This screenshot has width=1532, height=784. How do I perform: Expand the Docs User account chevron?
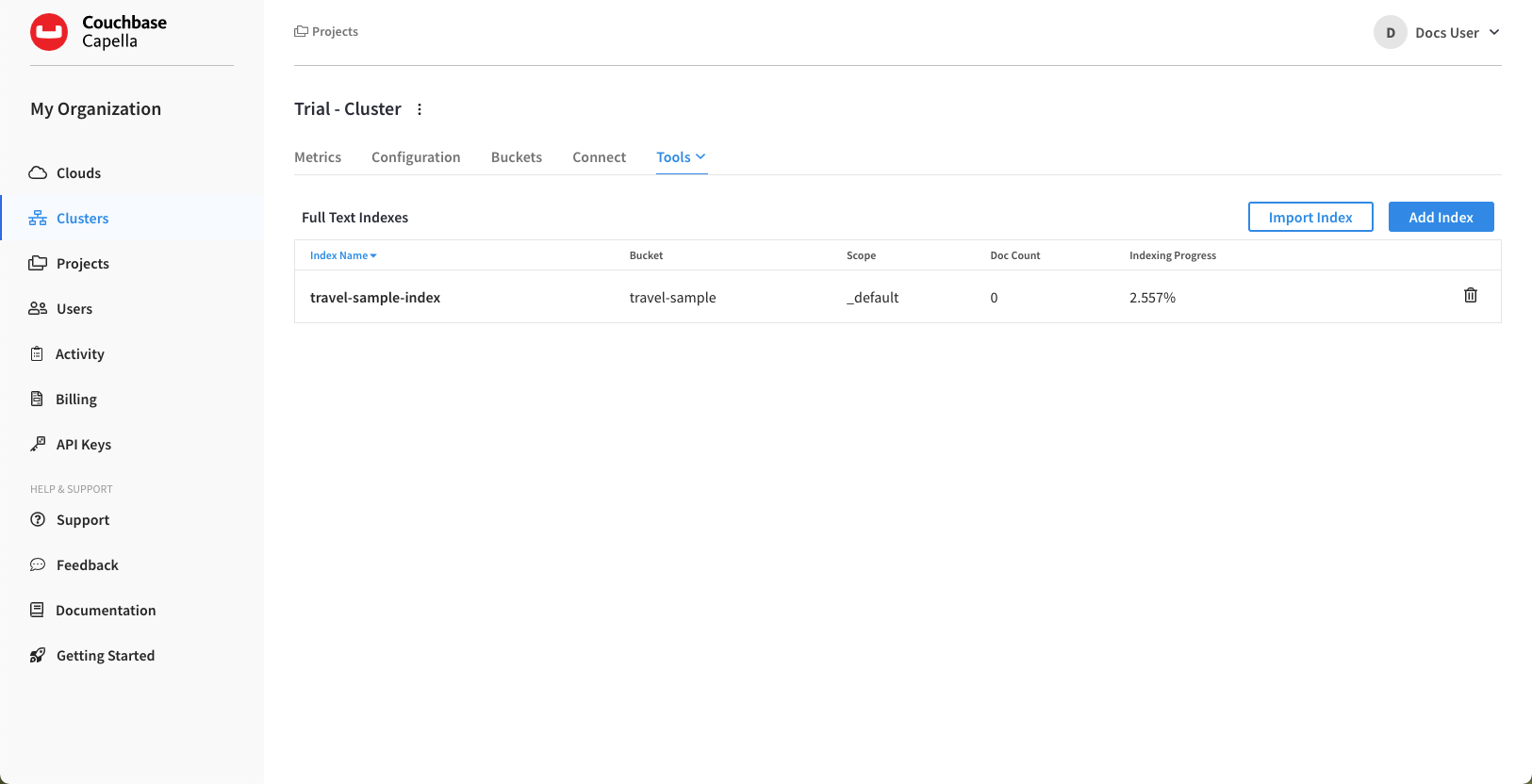[1494, 32]
